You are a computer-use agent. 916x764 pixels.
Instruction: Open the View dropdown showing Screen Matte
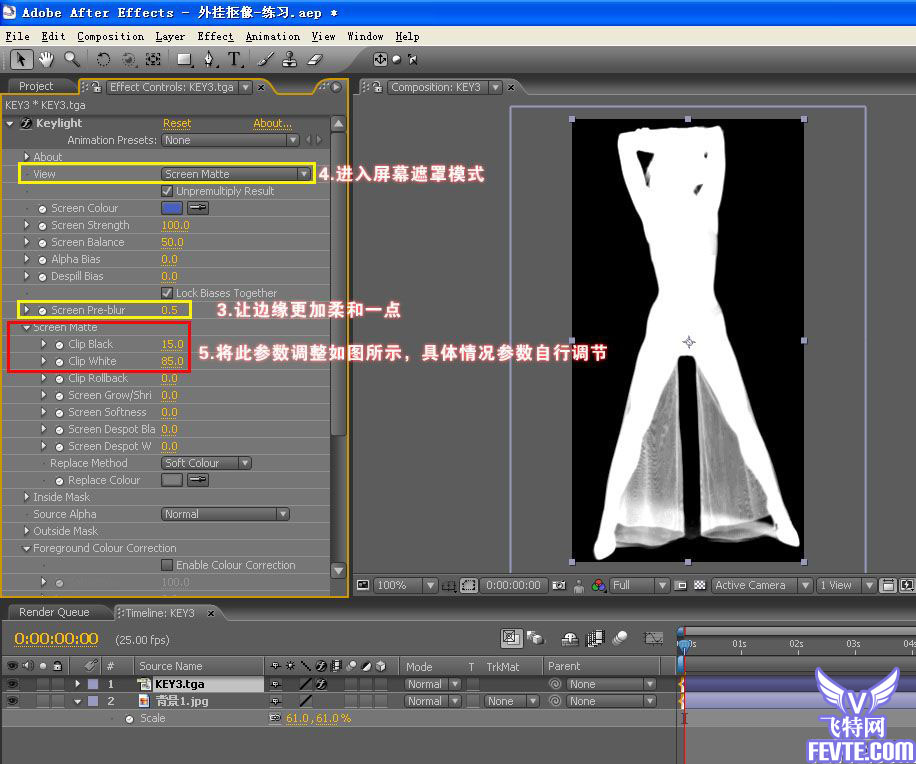(x=237, y=174)
